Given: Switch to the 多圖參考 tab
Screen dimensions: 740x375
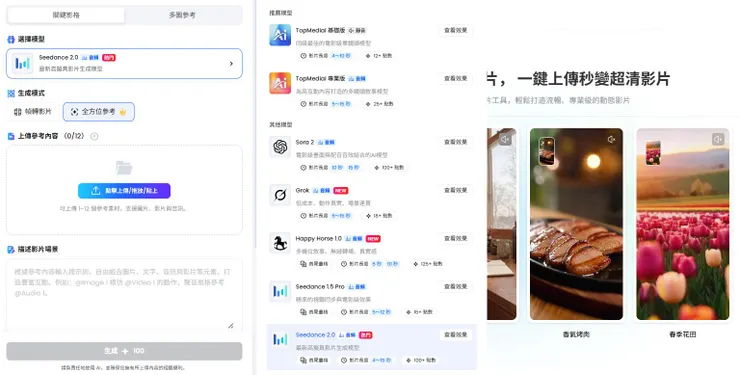Looking at the screenshot, I should 183,15.
